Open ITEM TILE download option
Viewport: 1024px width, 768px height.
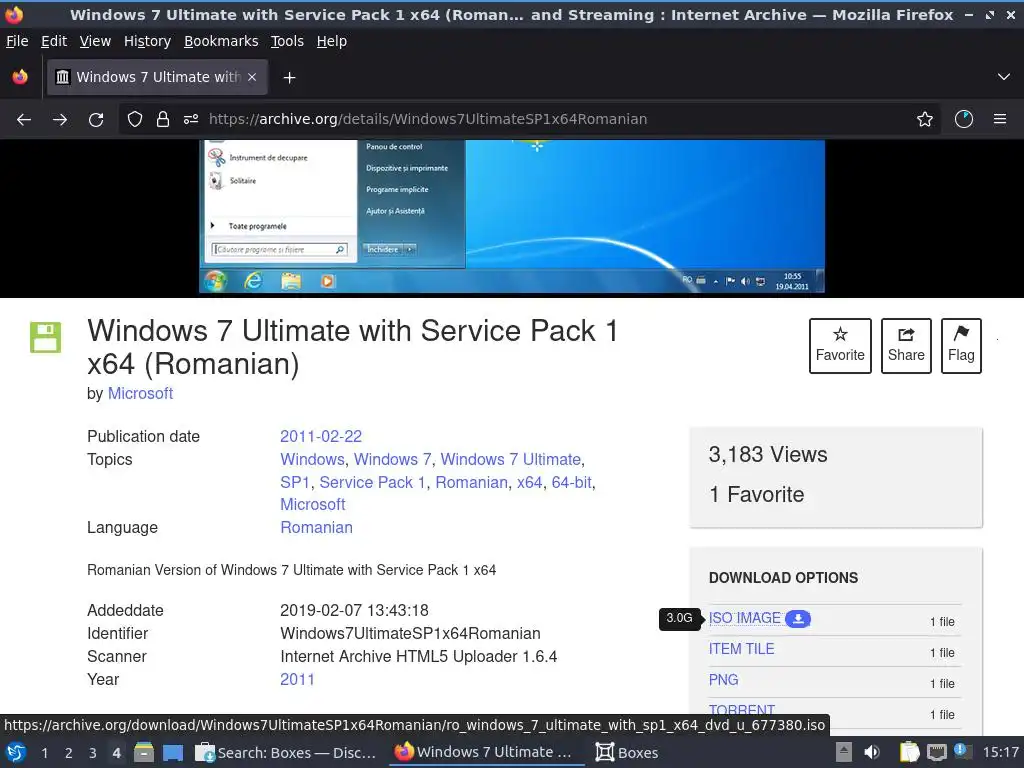[741, 648]
